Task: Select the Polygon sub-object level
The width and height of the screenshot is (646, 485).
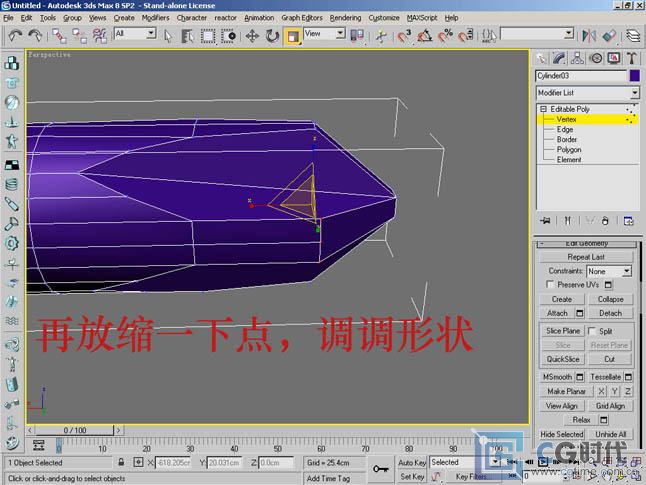Action: pyautogui.click(x=569, y=149)
